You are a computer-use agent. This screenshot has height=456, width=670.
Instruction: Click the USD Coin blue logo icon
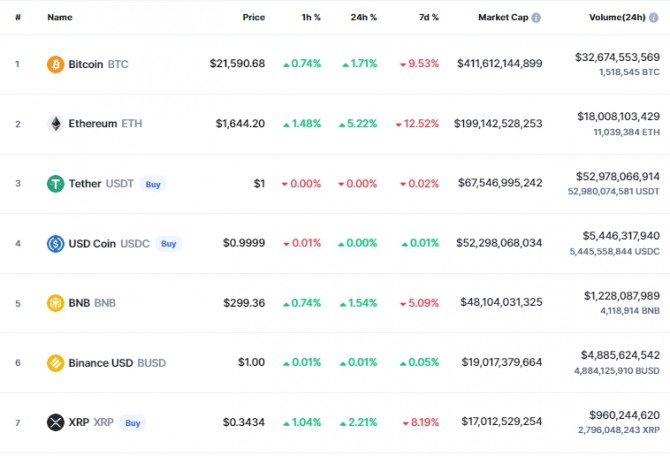point(56,244)
